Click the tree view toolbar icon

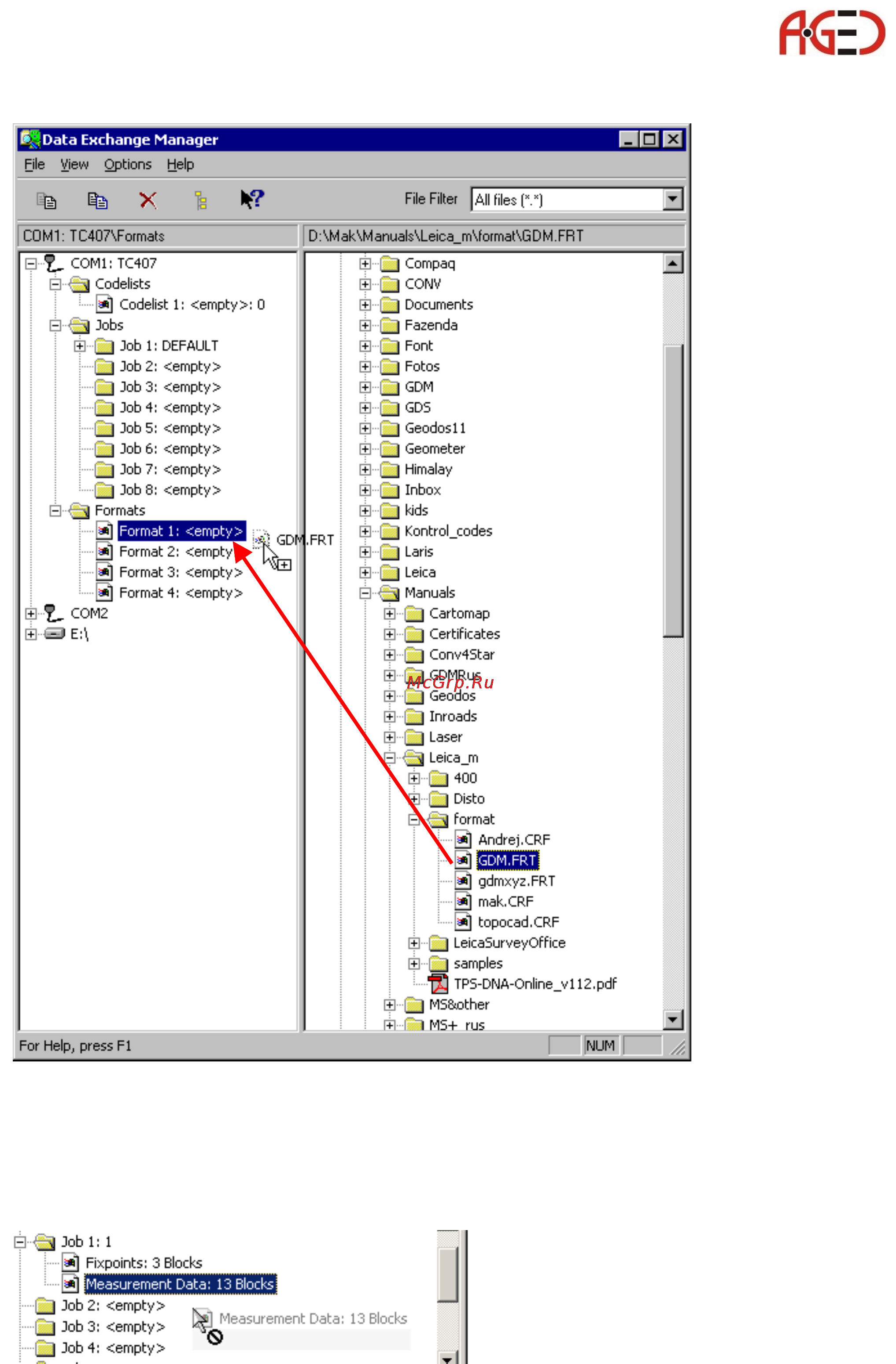tap(200, 200)
